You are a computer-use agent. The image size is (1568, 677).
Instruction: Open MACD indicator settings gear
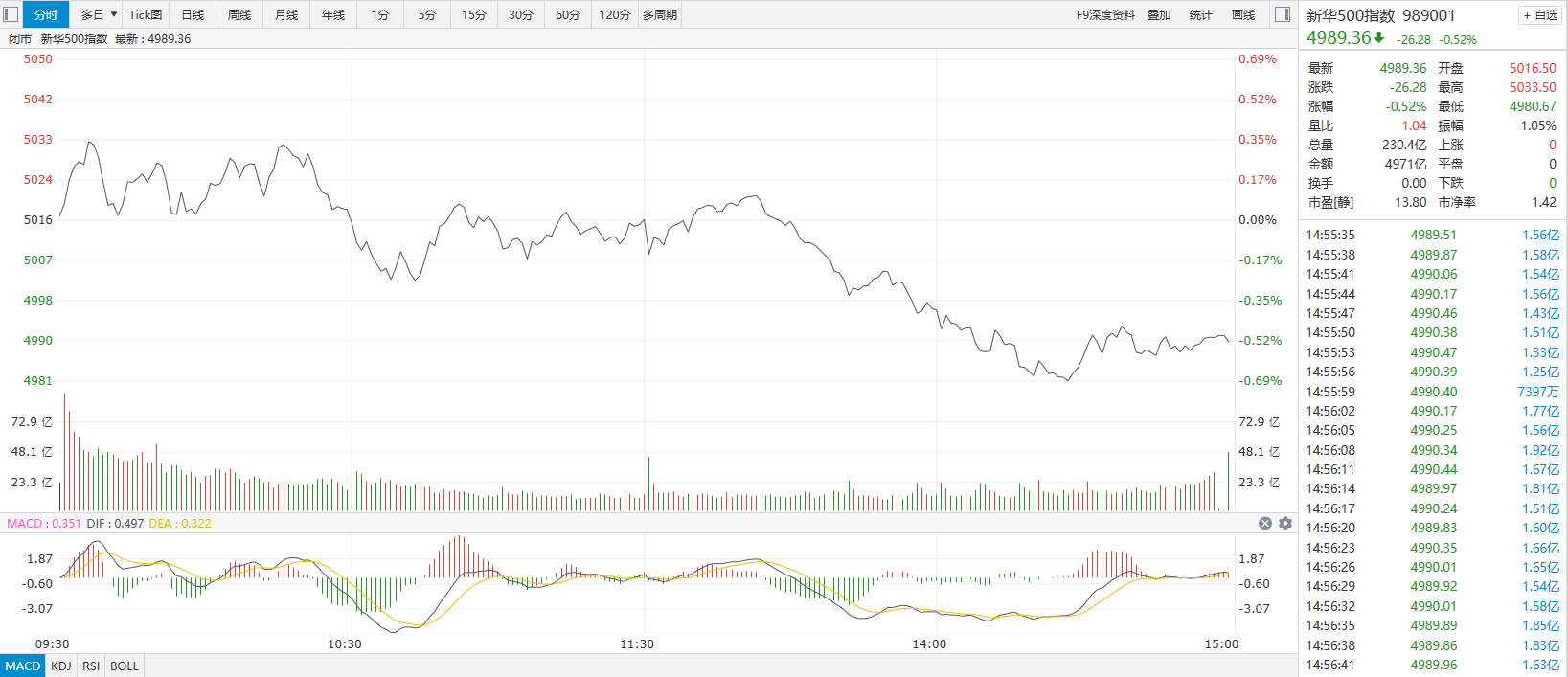[1285, 523]
